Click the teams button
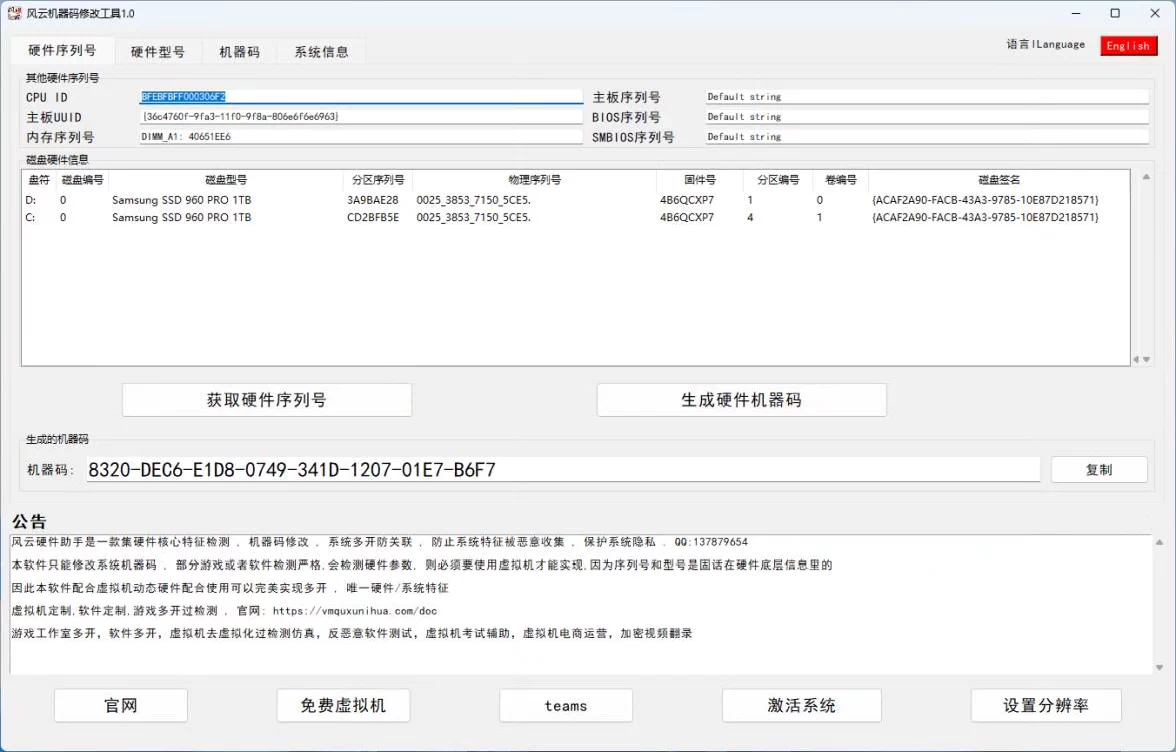Screen dimensions: 1176x752 (565, 705)
